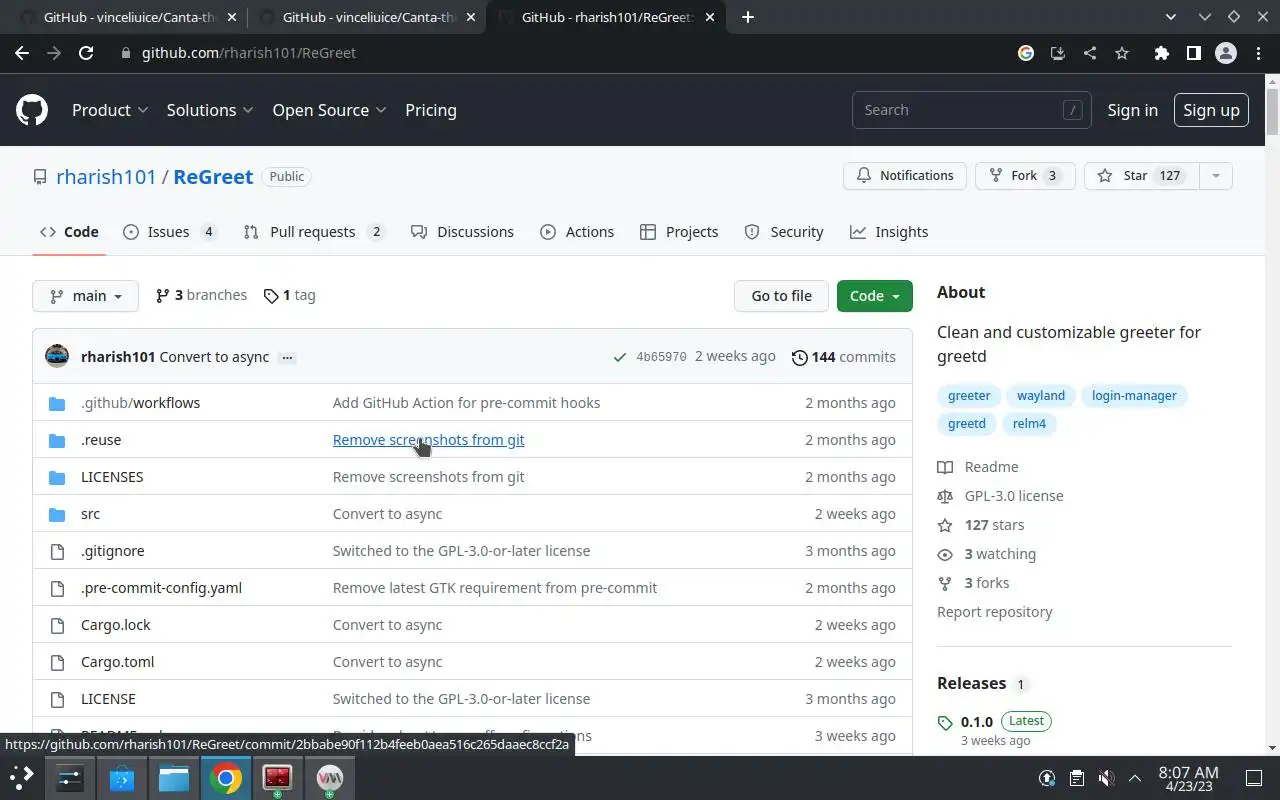The image size is (1280, 800).
Task: Open the browser share icon
Action: 1090,53
